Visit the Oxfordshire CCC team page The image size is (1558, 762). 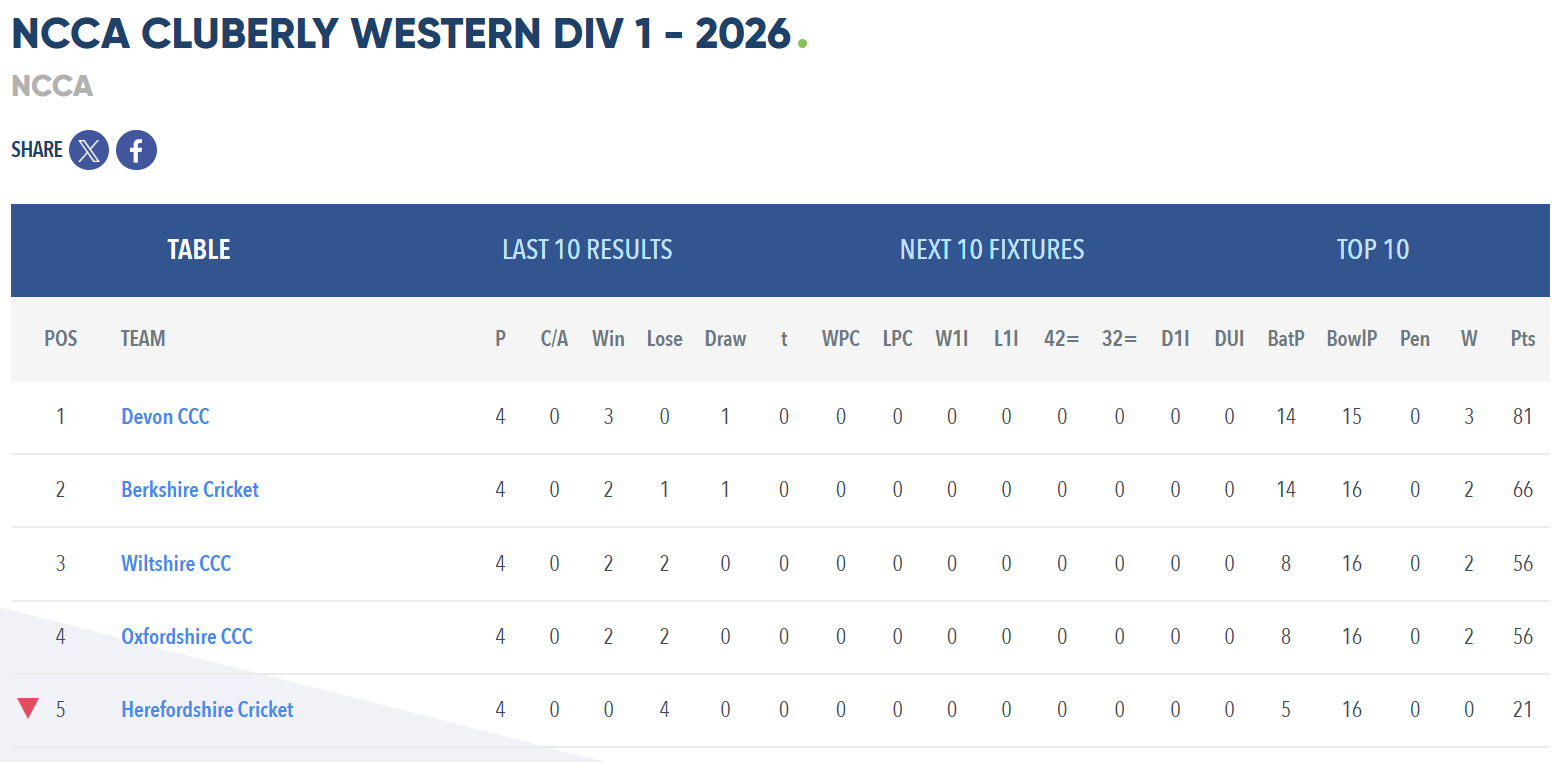tap(187, 636)
